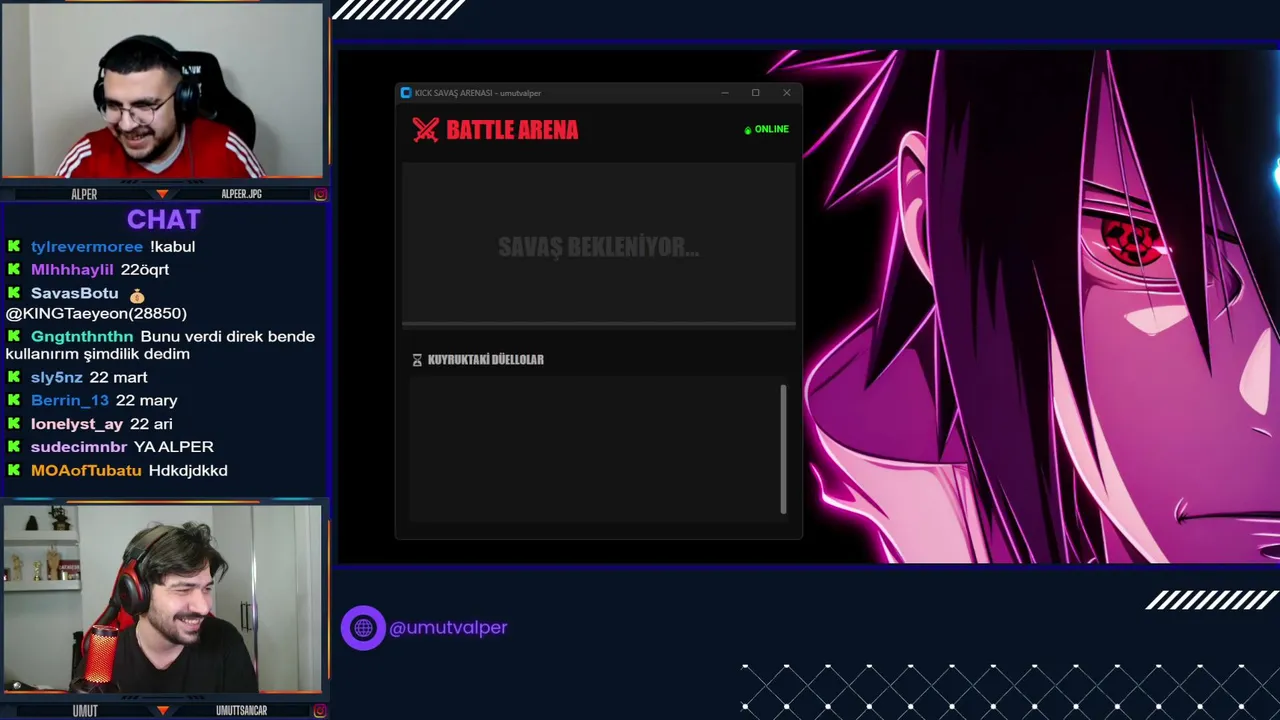Click the Kick badge beside Berrin_13
Viewport: 1280px width, 720px height.
coord(14,400)
